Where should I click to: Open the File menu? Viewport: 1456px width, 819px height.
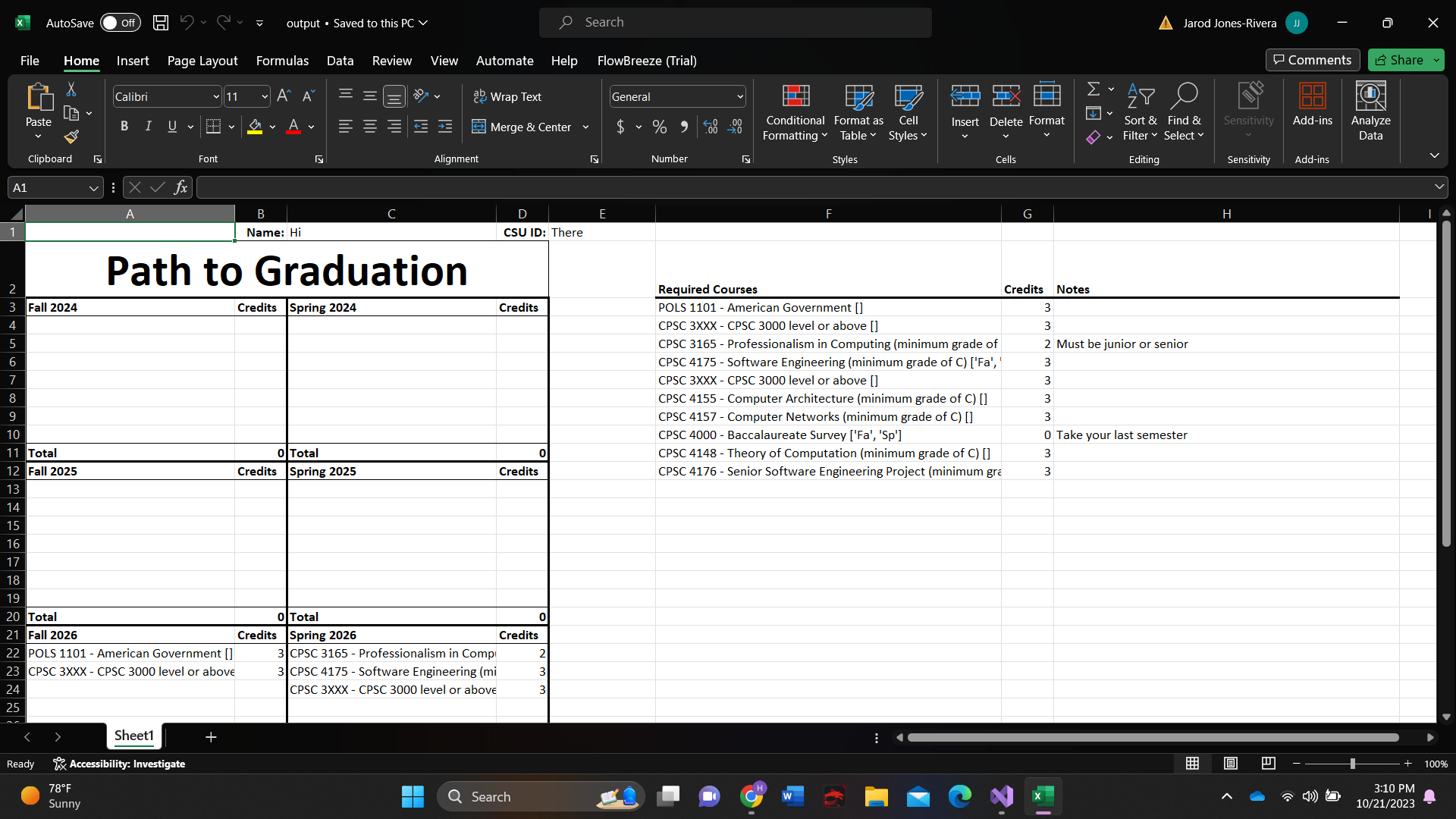pyautogui.click(x=30, y=61)
